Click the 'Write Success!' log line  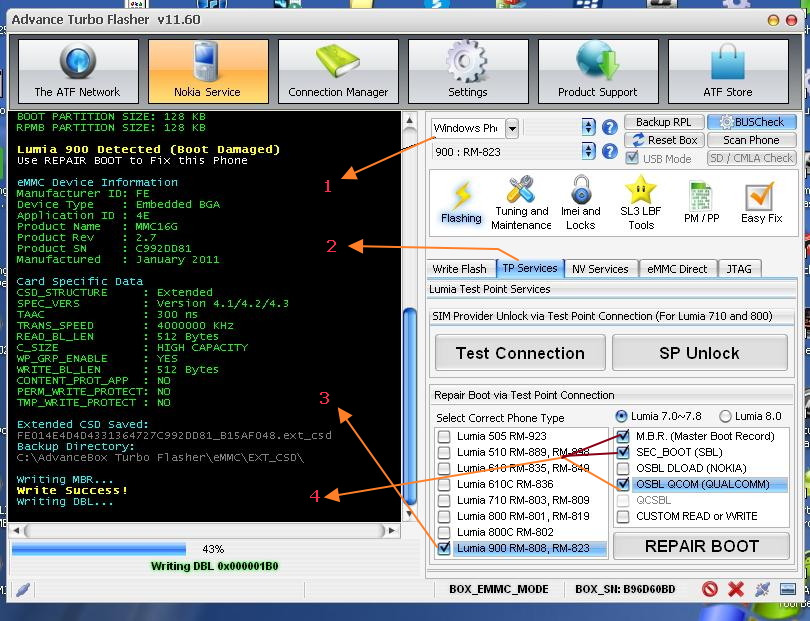click(72, 490)
